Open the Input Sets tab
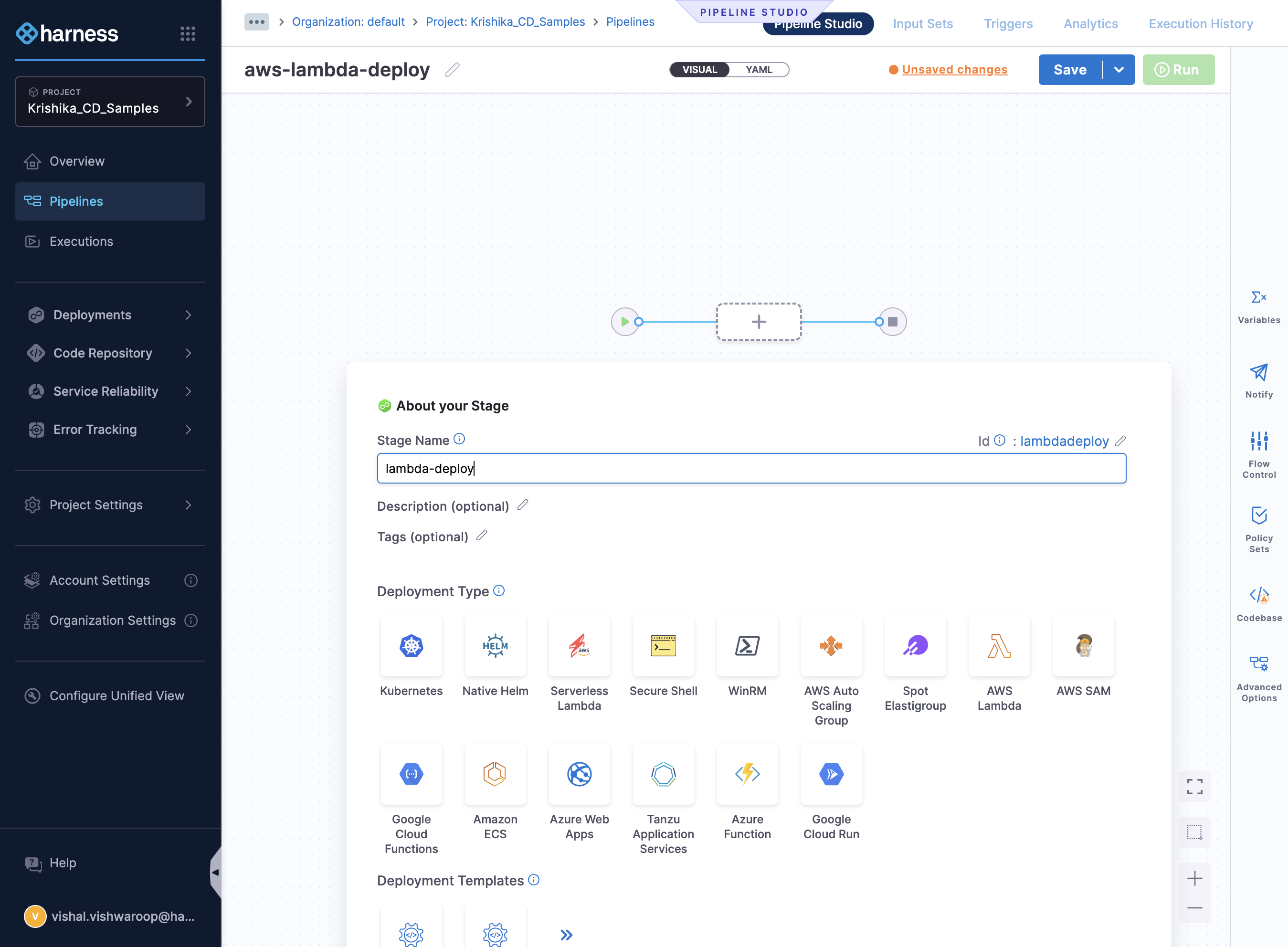 [922, 23]
